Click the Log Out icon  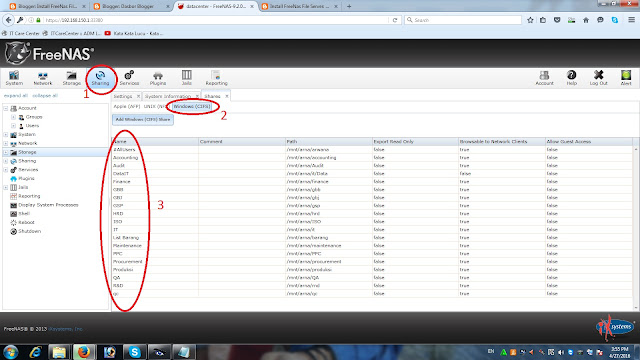(x=598, y=78)
